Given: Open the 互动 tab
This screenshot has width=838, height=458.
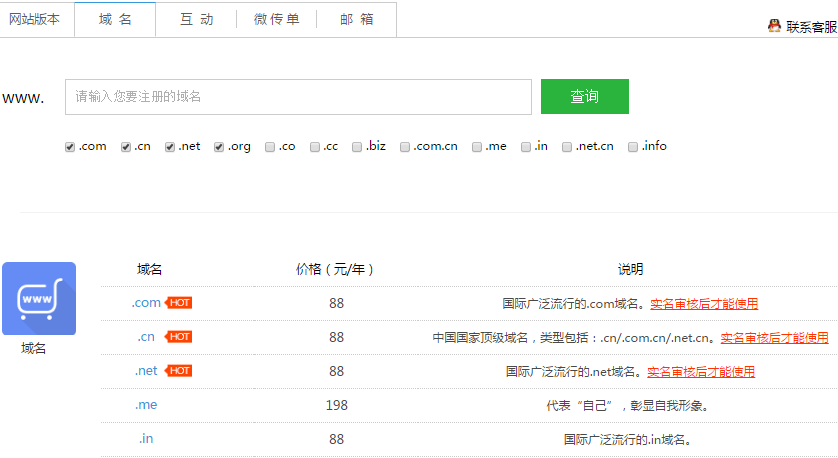Looking at the screenshot, I should click(196, 19).
